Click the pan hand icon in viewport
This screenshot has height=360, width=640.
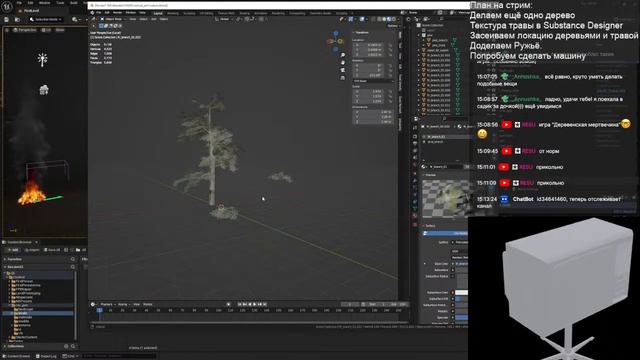coord(343,62)
